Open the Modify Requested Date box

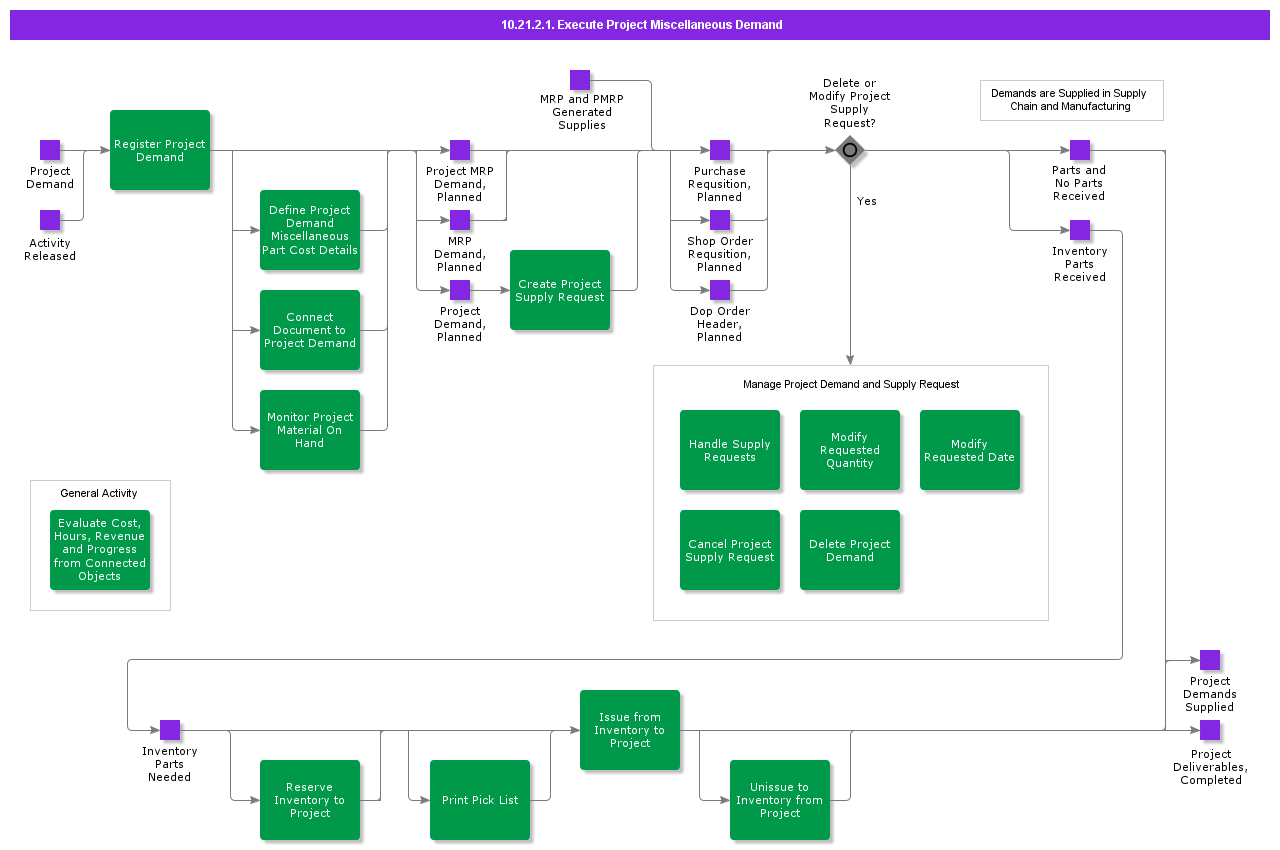[x=970, y=450]
